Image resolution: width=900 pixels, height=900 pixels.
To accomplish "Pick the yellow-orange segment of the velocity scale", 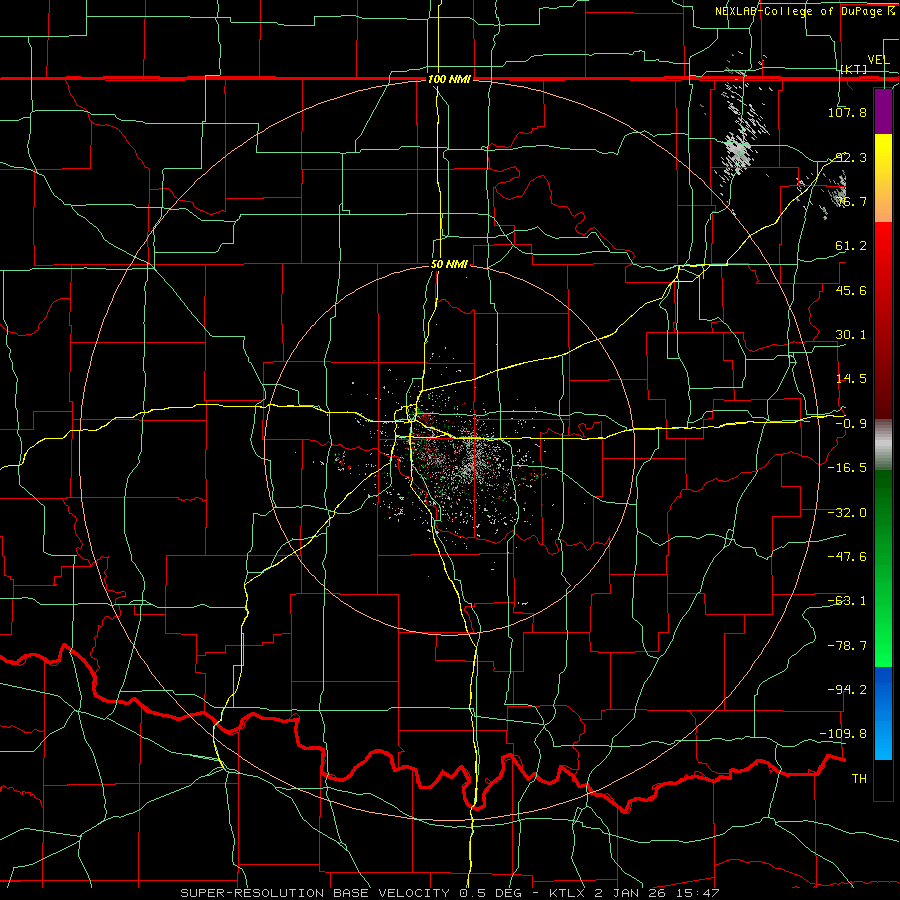I will tap(883, 178).
